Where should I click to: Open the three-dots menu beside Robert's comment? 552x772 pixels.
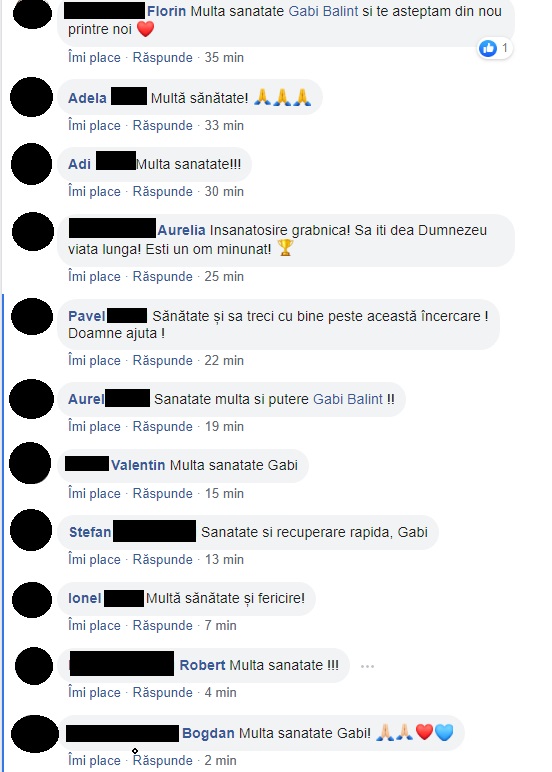pyautogui.click(x=367, y=666)
